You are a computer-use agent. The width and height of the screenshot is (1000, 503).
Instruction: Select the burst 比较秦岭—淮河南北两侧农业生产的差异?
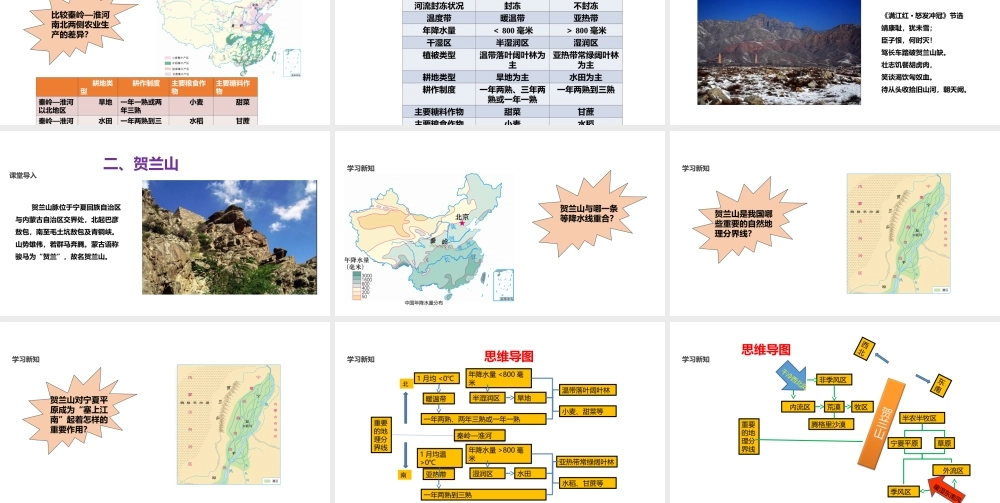point(80,29)
